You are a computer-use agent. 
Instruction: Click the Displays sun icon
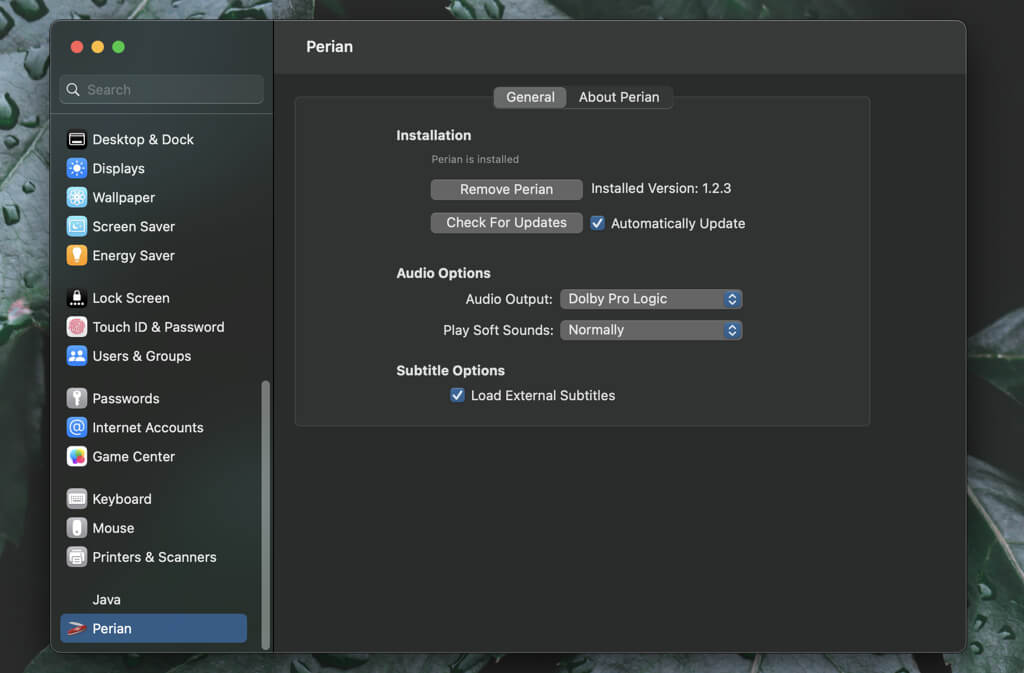click(76, 168)
